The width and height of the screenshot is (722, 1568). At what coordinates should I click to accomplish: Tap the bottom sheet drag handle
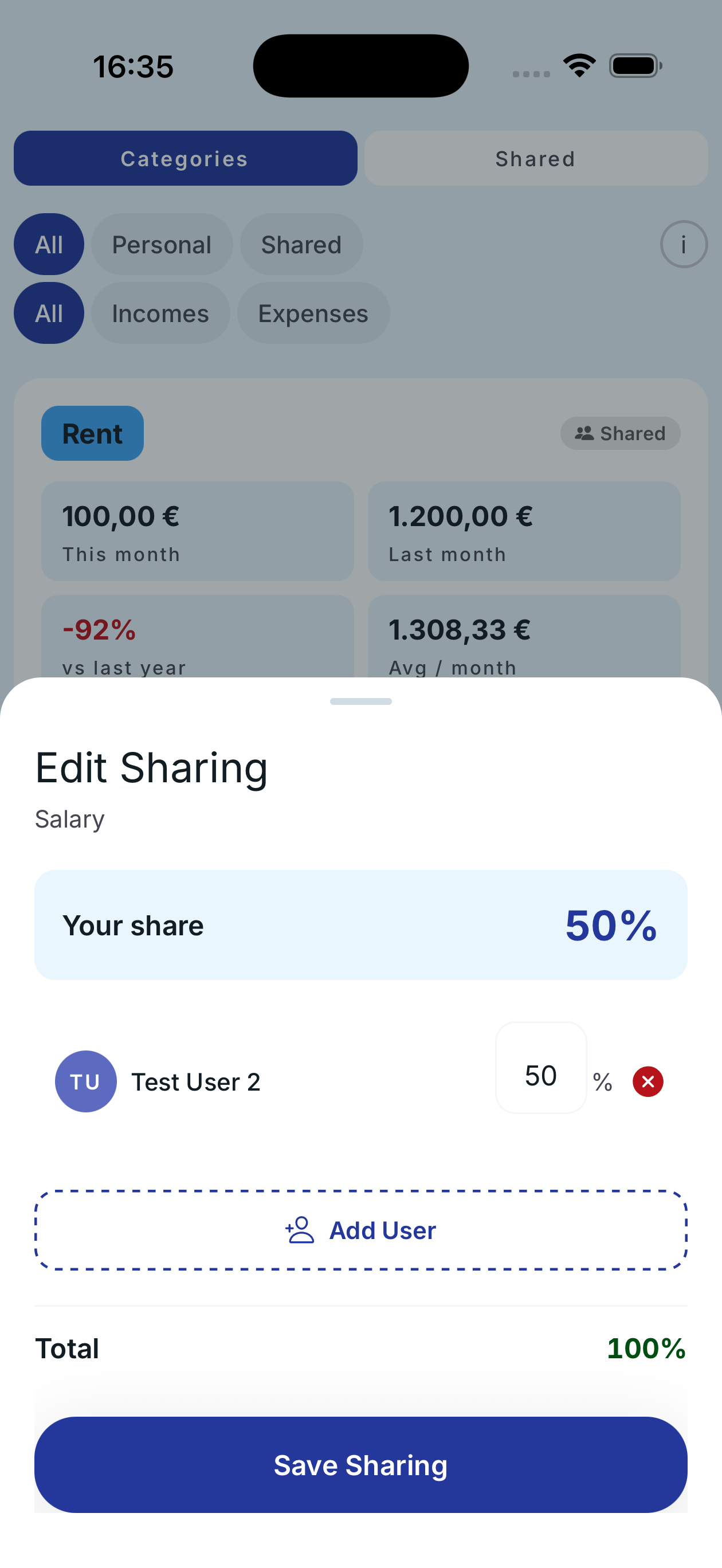(360, 701)
